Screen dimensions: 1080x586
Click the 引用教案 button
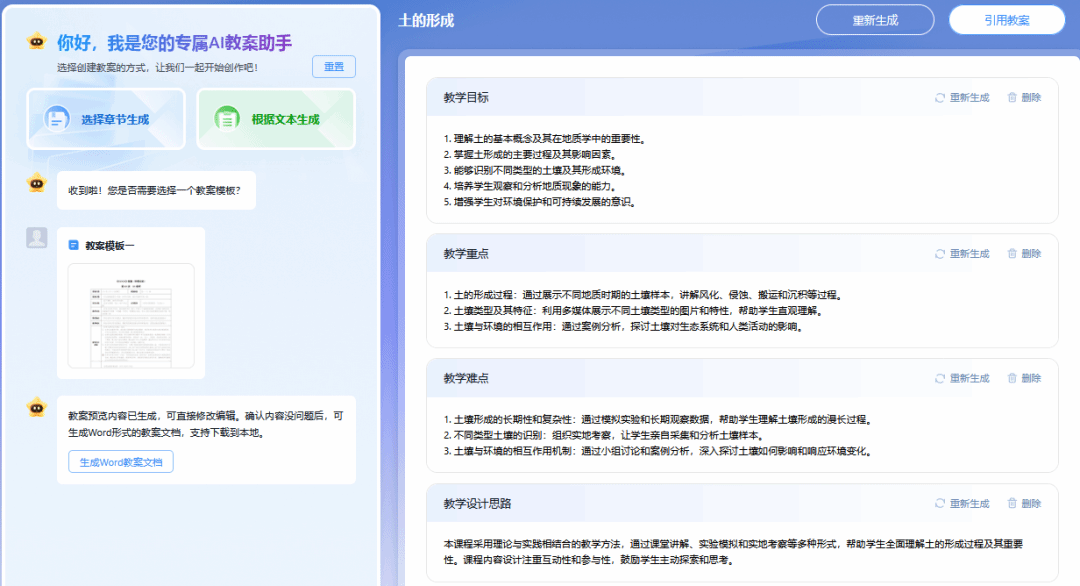click(x=1007, y=20)
